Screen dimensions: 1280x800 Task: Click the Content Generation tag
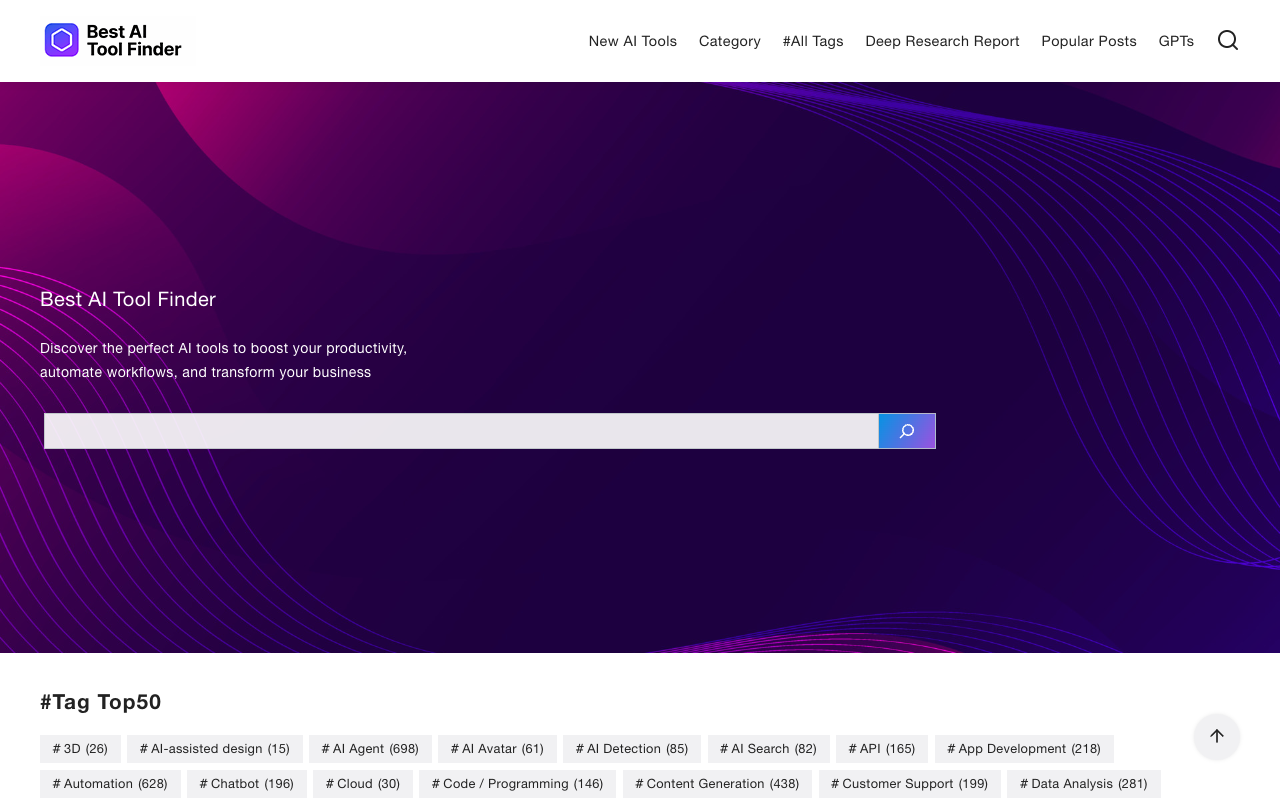pos(717,783)
